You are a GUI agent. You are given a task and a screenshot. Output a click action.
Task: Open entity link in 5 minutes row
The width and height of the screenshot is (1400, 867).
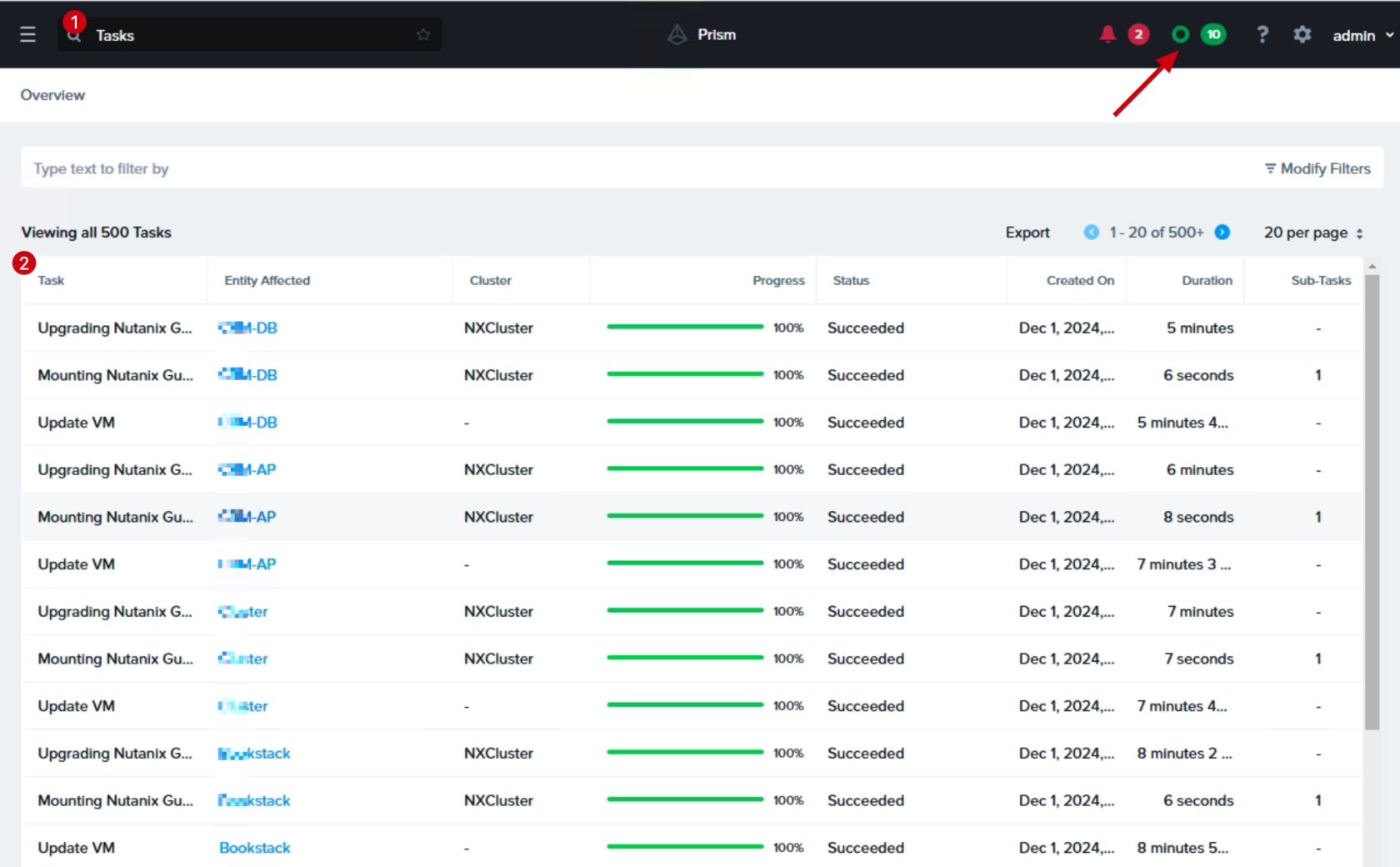[247, 328]
